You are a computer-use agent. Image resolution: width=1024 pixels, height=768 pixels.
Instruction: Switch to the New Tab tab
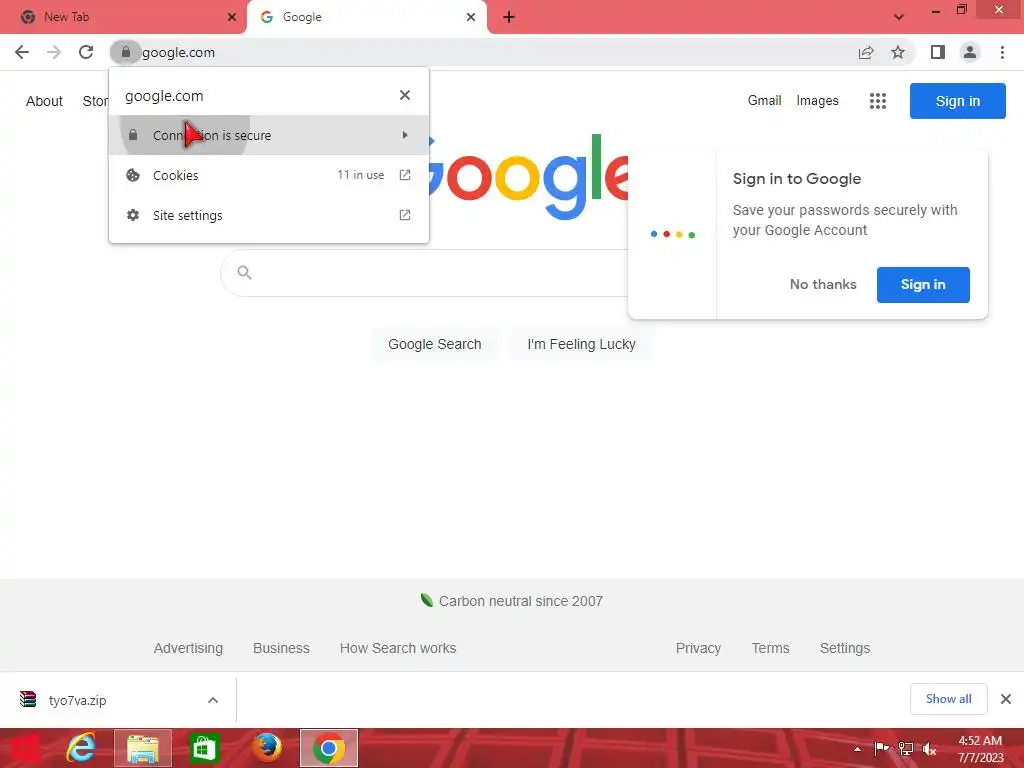123,17
